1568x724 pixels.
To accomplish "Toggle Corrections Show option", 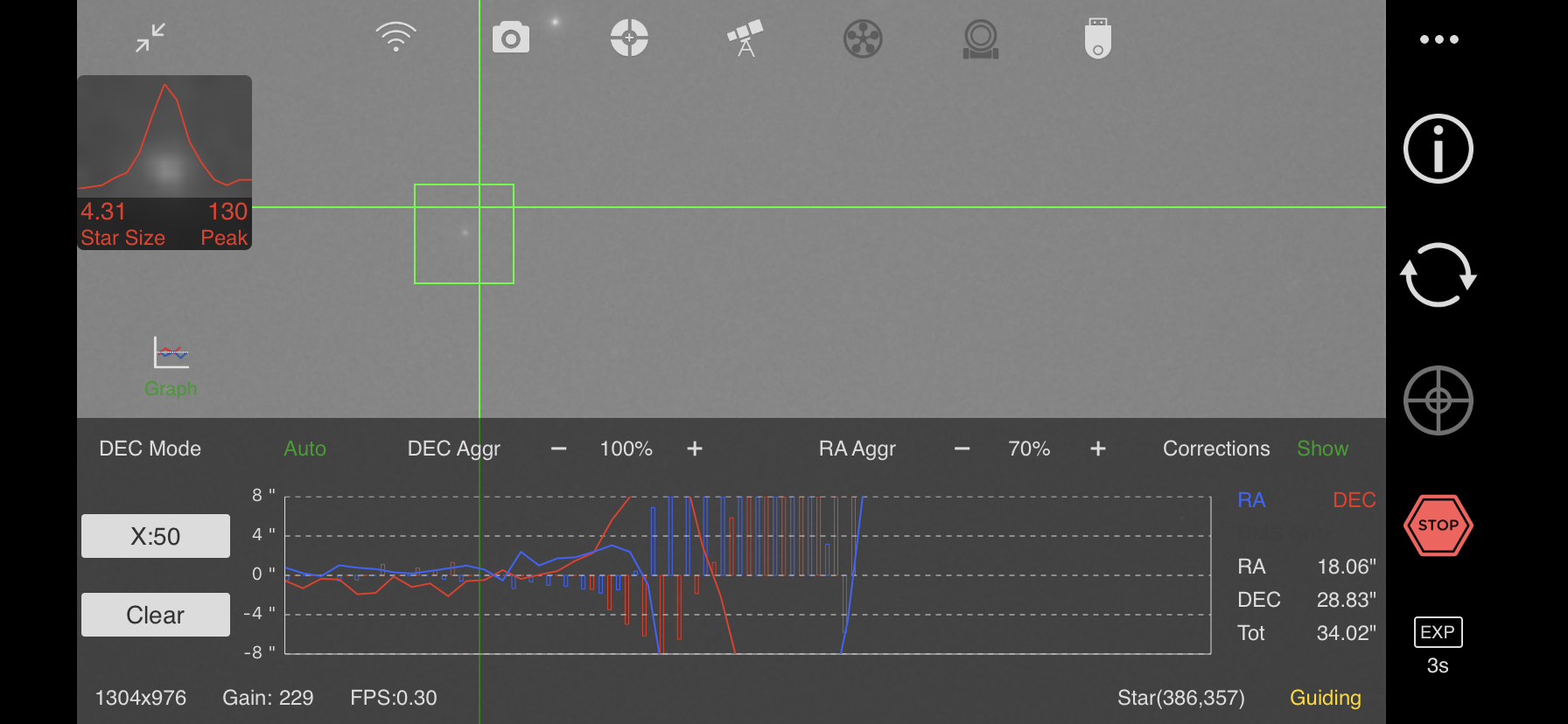I will [x=1322, y=449].
